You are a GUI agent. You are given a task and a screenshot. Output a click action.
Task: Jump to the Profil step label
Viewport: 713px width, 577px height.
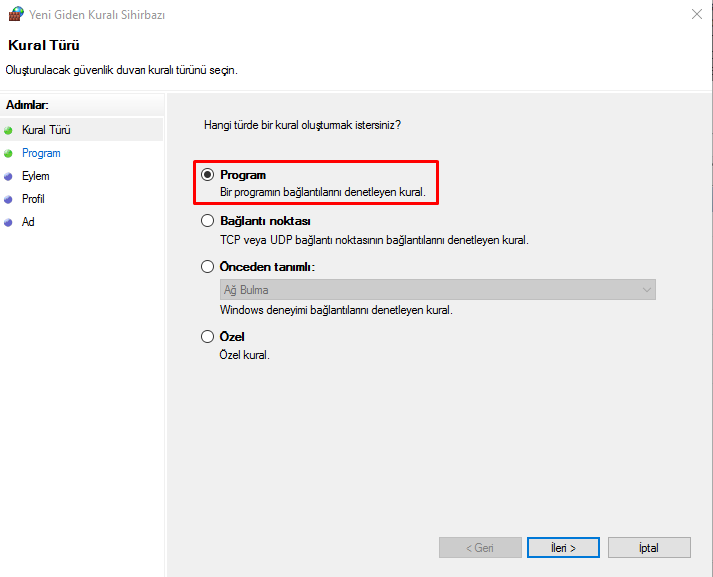pos(33,199)
